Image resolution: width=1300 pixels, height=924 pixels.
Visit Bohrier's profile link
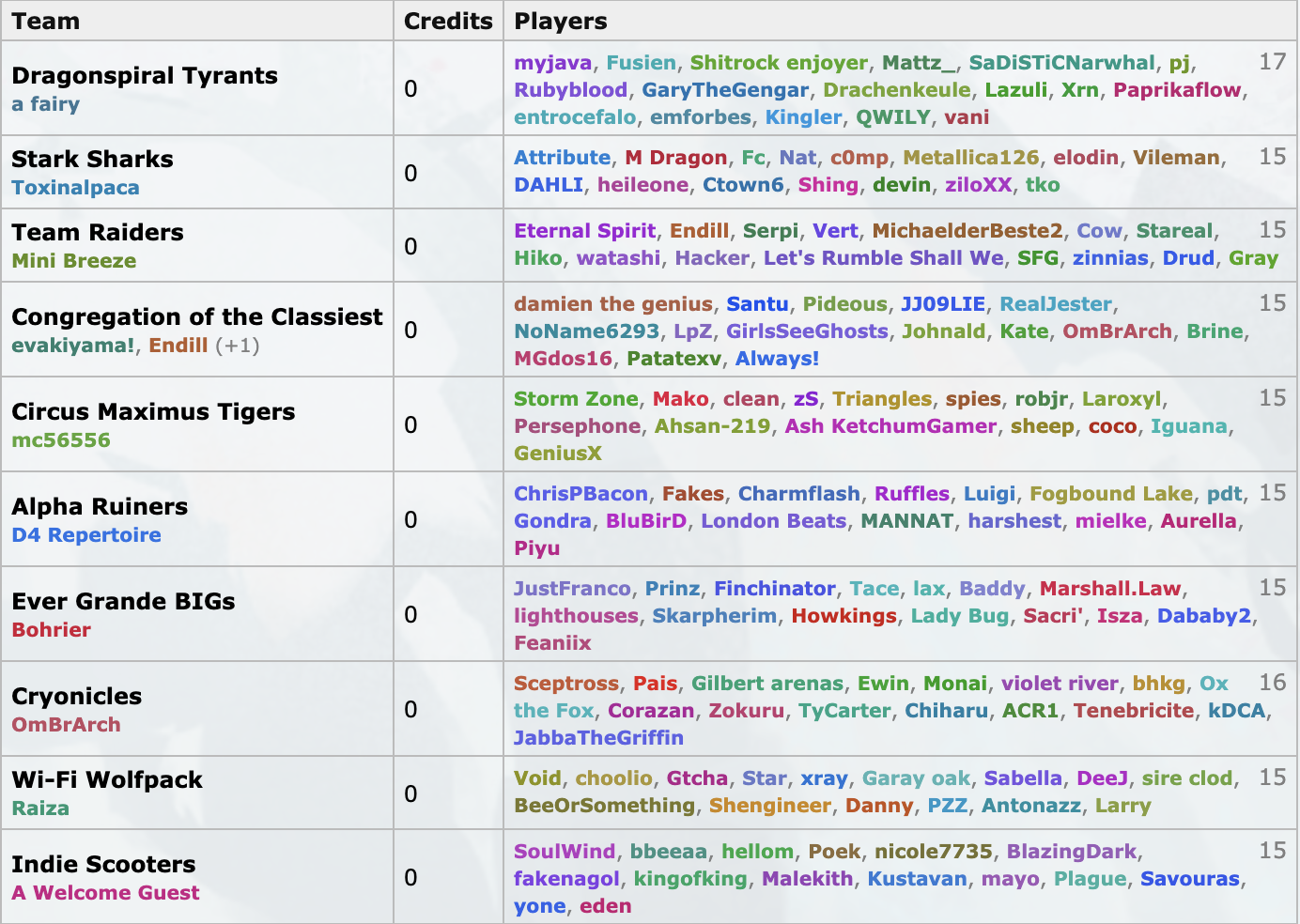[51, 630]
